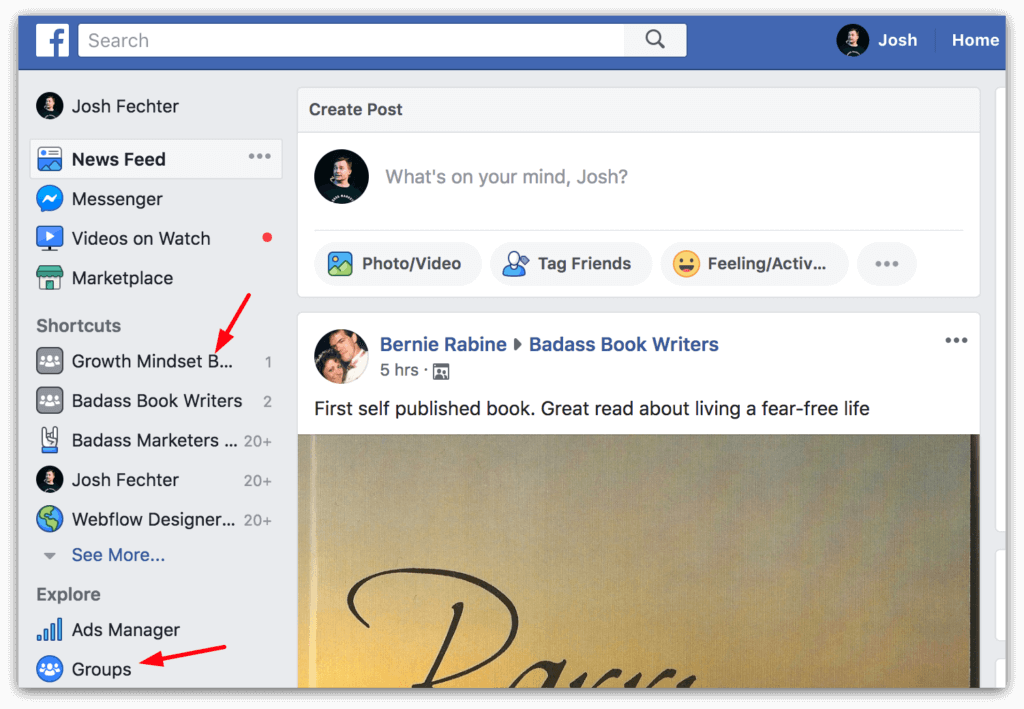Click the Bernie Rabine name link
Screen dimensions: 1024x709
(443, 344)
